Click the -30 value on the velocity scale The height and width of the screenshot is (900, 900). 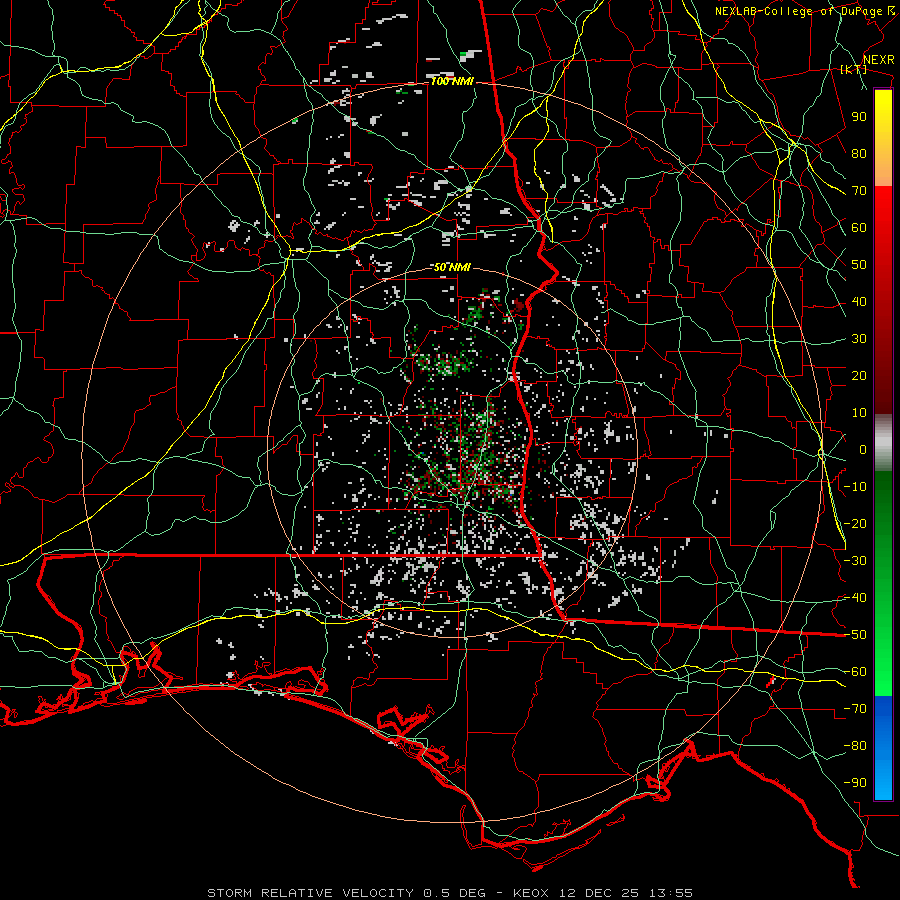pos(855,561)
